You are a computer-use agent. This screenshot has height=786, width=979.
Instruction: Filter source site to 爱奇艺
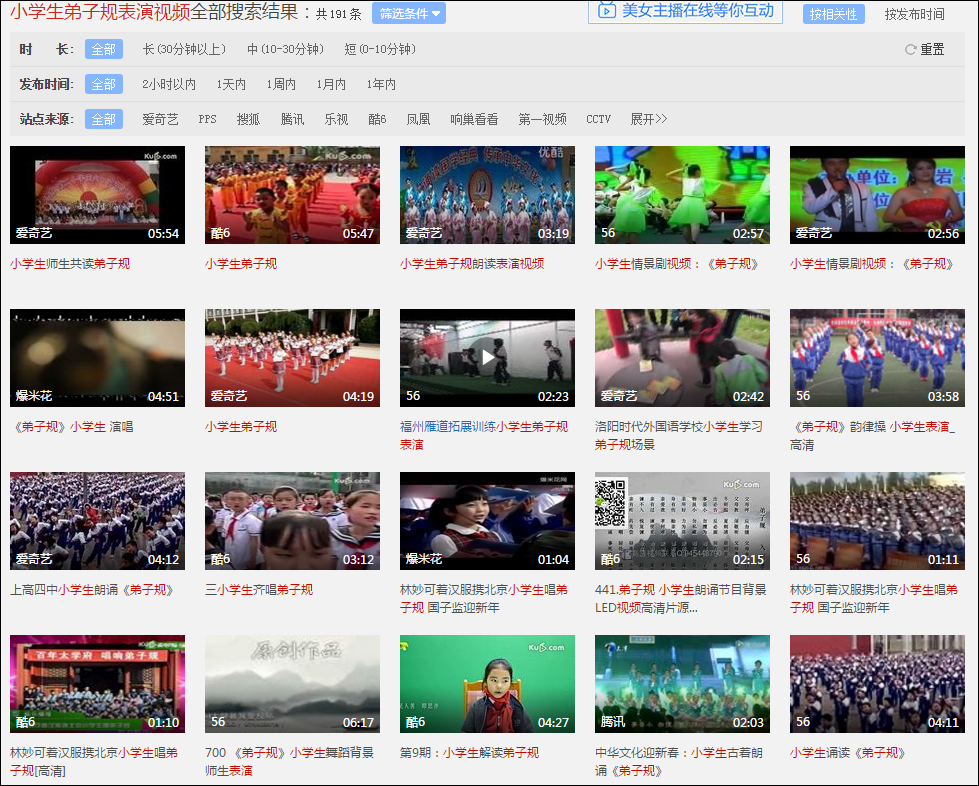160,119
